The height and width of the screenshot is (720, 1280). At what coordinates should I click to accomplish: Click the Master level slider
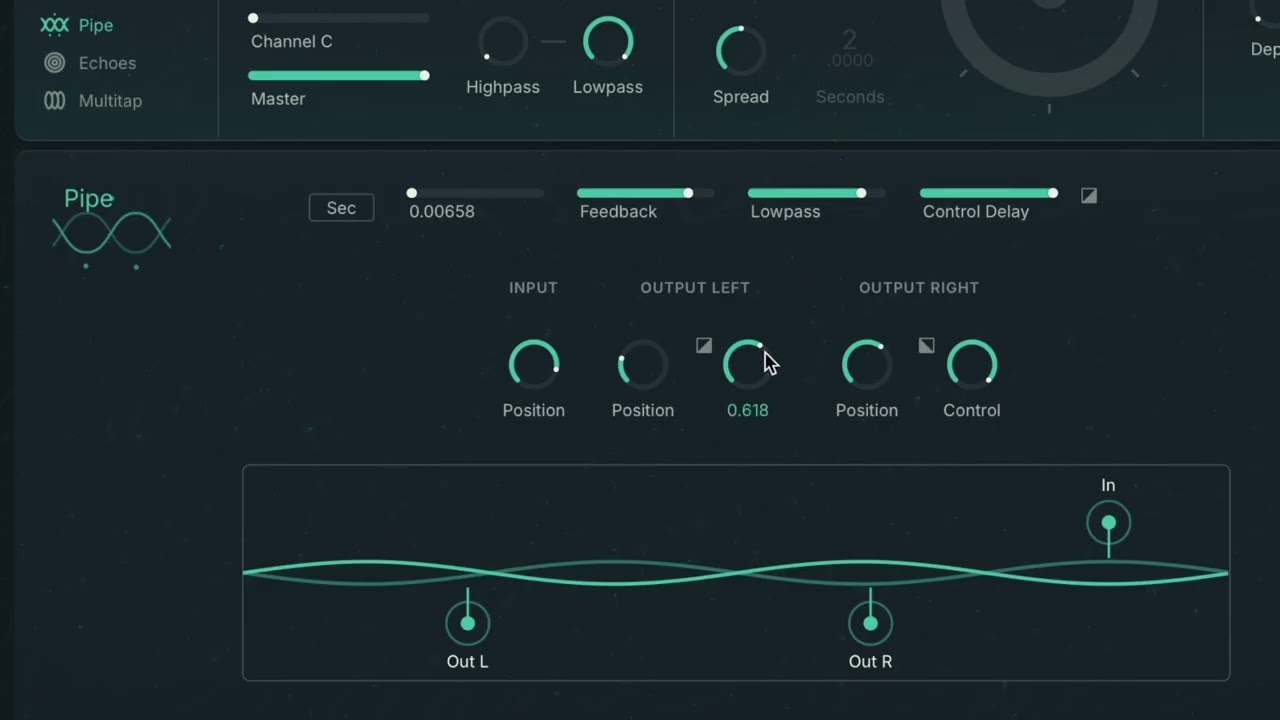click(339, 76)
